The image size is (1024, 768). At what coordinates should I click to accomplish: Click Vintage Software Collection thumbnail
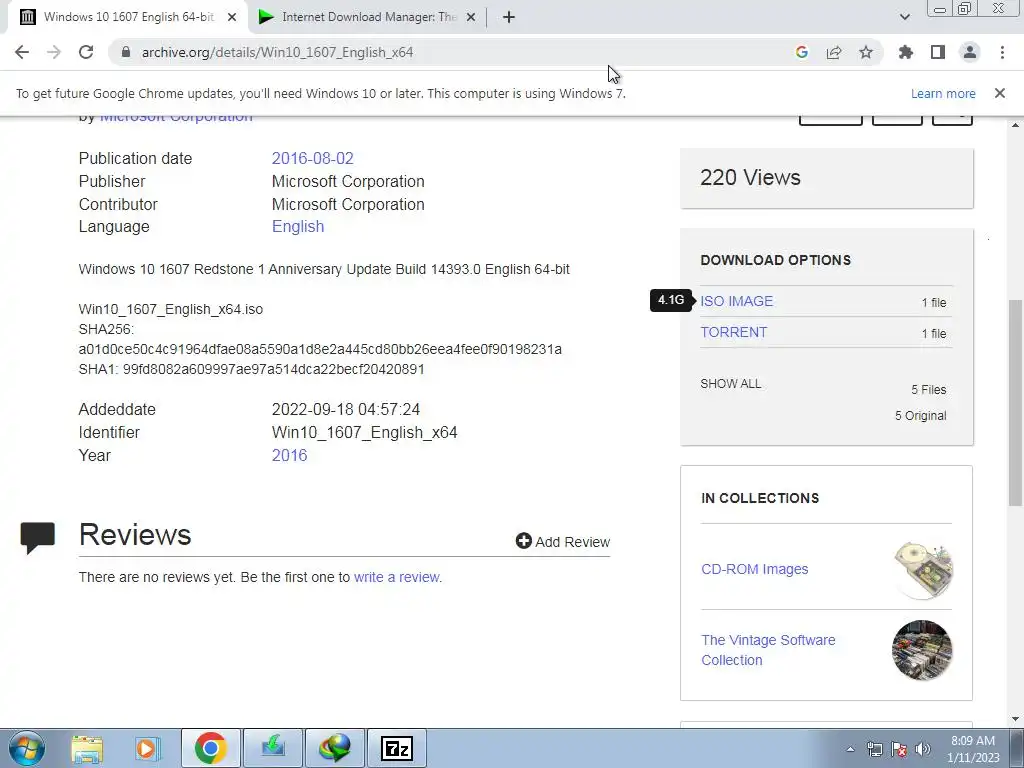pyautogui.click(x=922, y=650)
